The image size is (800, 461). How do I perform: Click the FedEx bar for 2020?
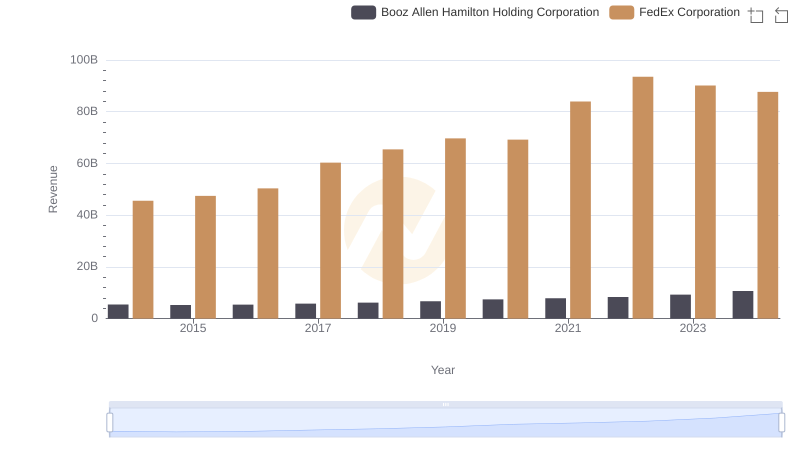(x=518, y=229)
